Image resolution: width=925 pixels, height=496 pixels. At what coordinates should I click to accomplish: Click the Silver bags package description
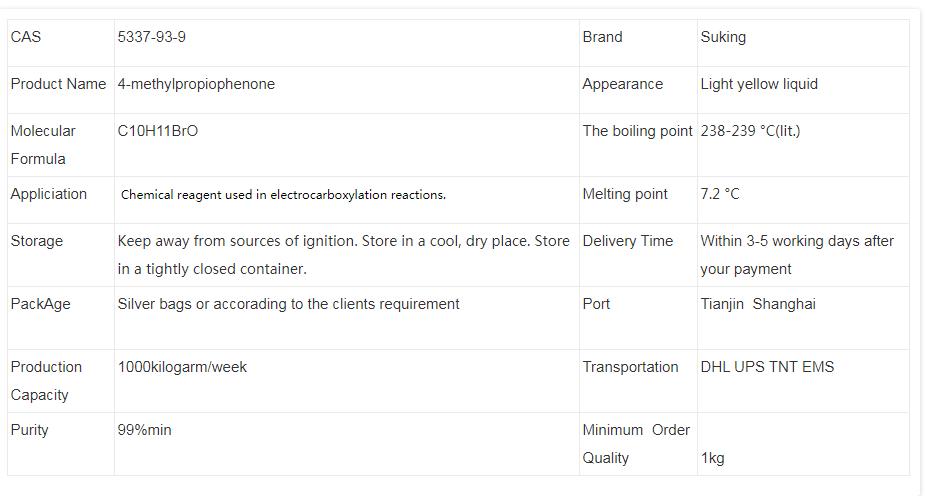[x=288, y=304]
